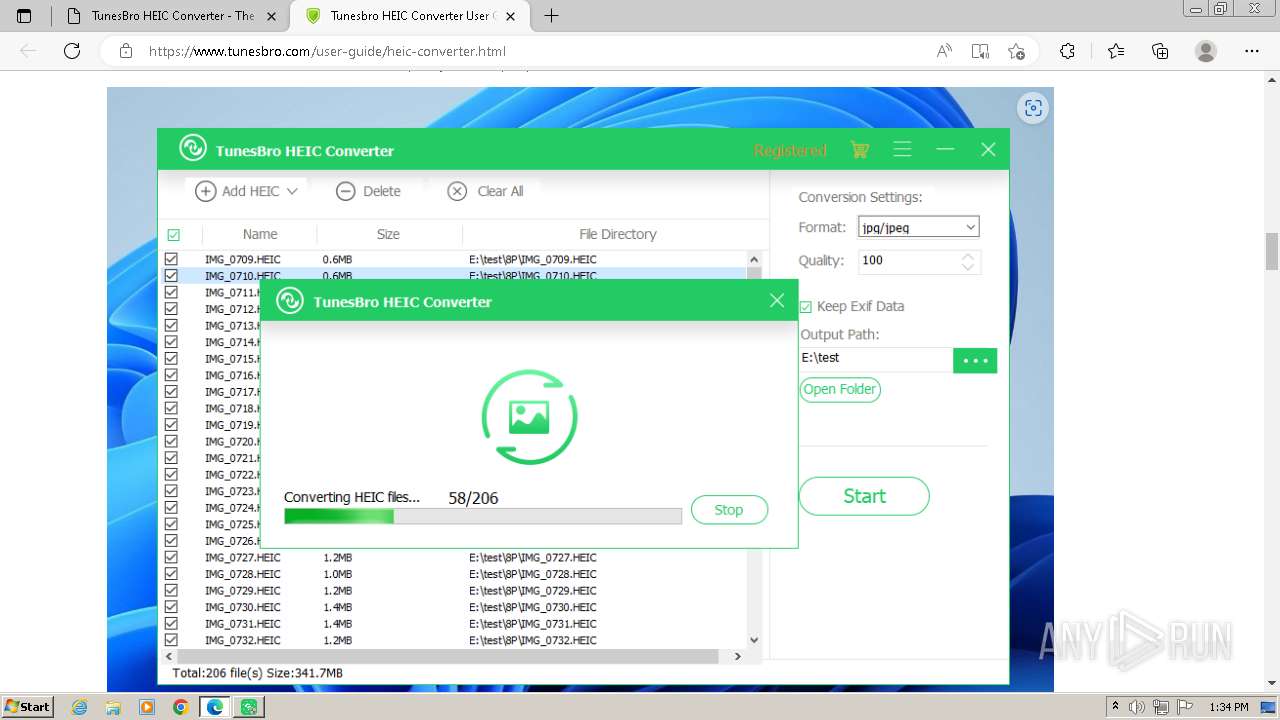The height and width of the screenshot is (720, 1280).
Task: Open a new browser tab
Action: click(551, 16)
